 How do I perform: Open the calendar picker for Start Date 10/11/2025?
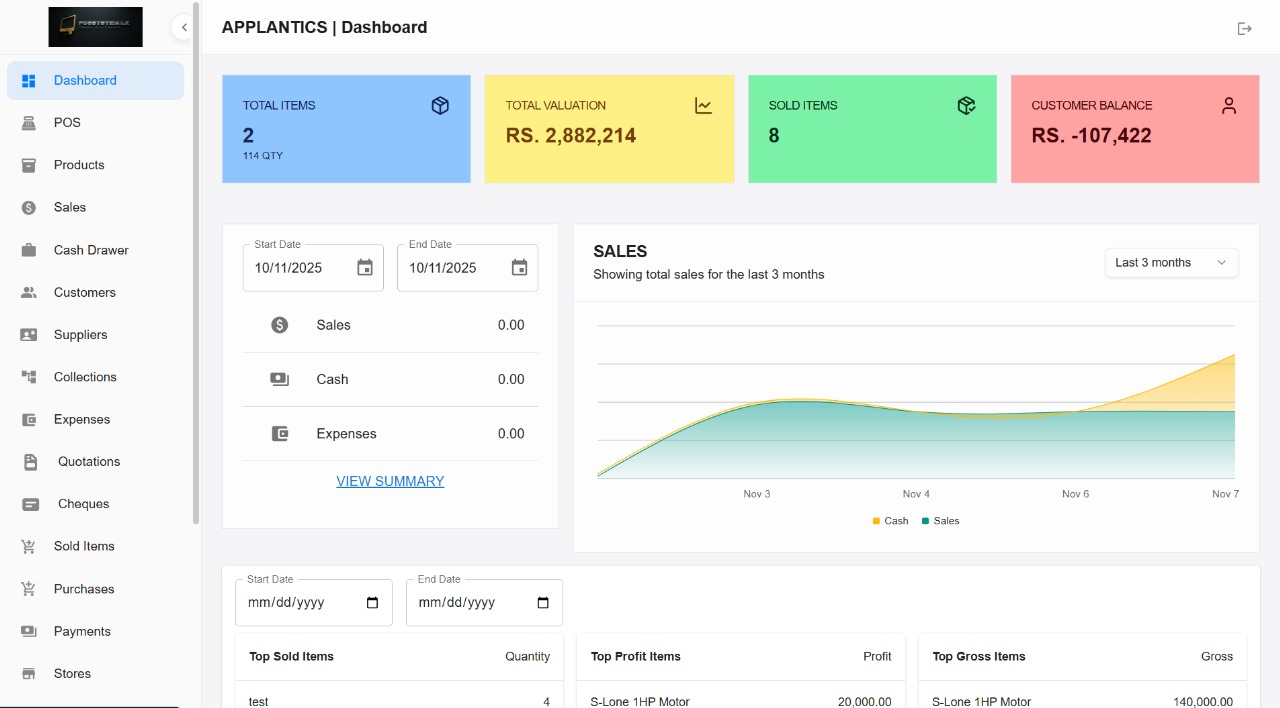coord(365,268)
